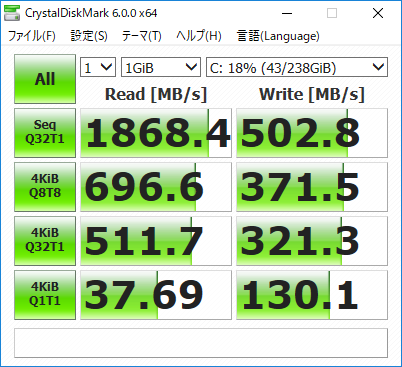
Task: Click the Seq write result 502.8
Action: (312, 133)
